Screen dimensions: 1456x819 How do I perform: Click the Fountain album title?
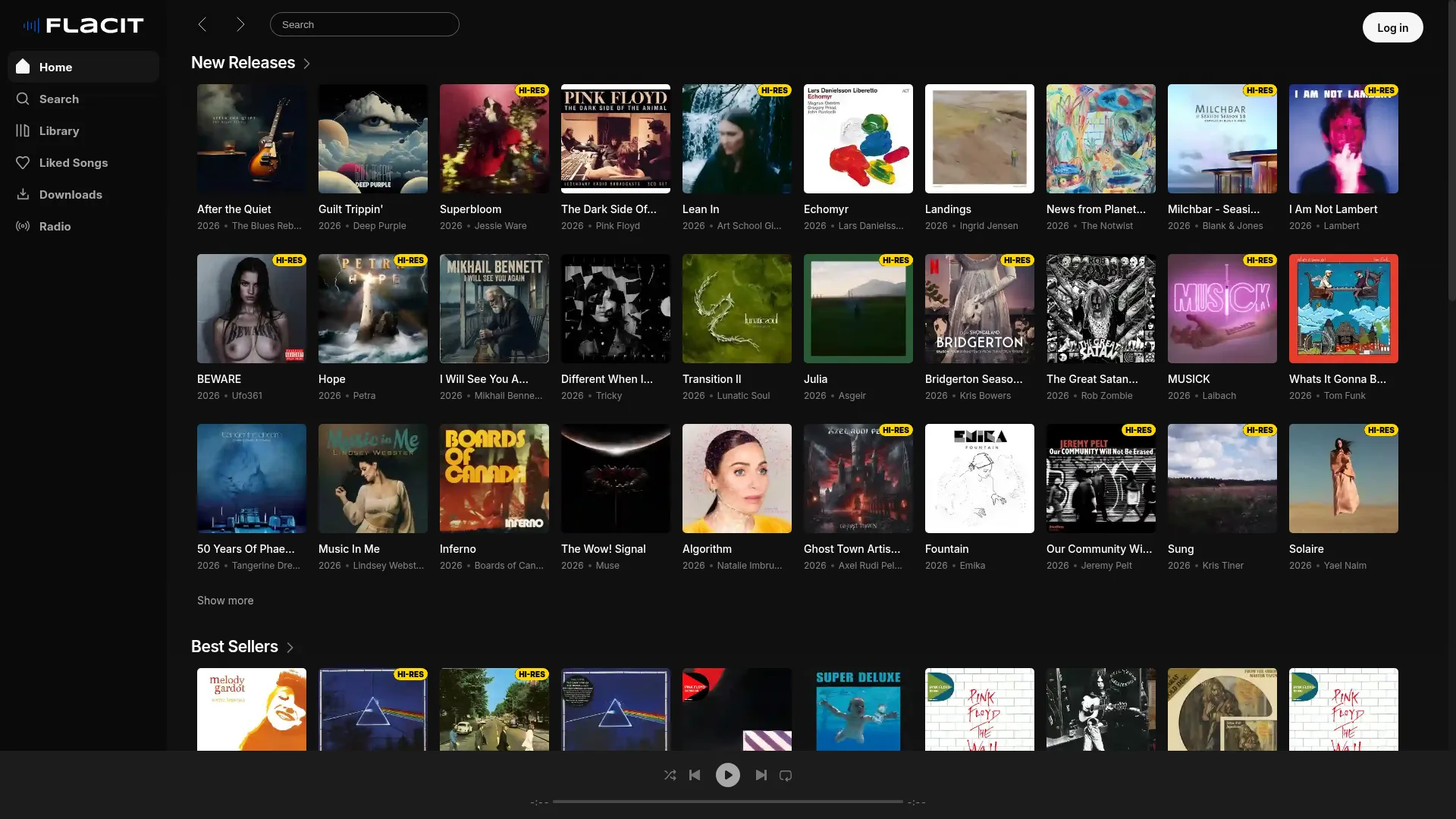tap(947, 549)
